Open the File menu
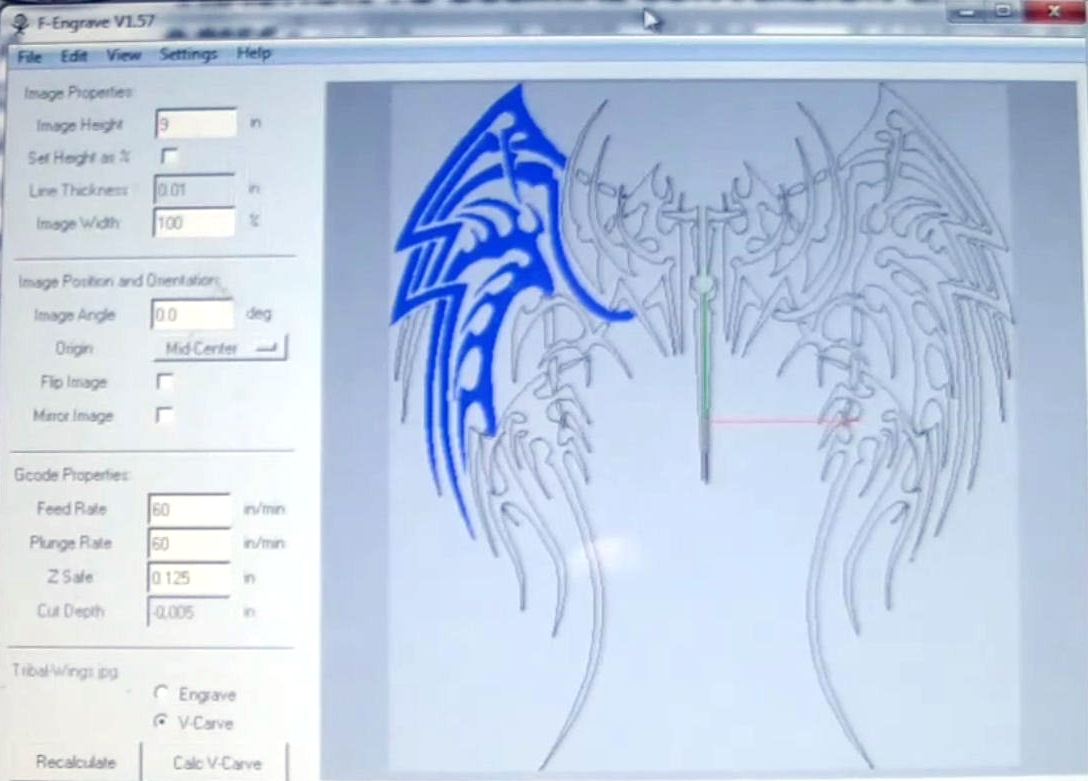 coord(29,56)
